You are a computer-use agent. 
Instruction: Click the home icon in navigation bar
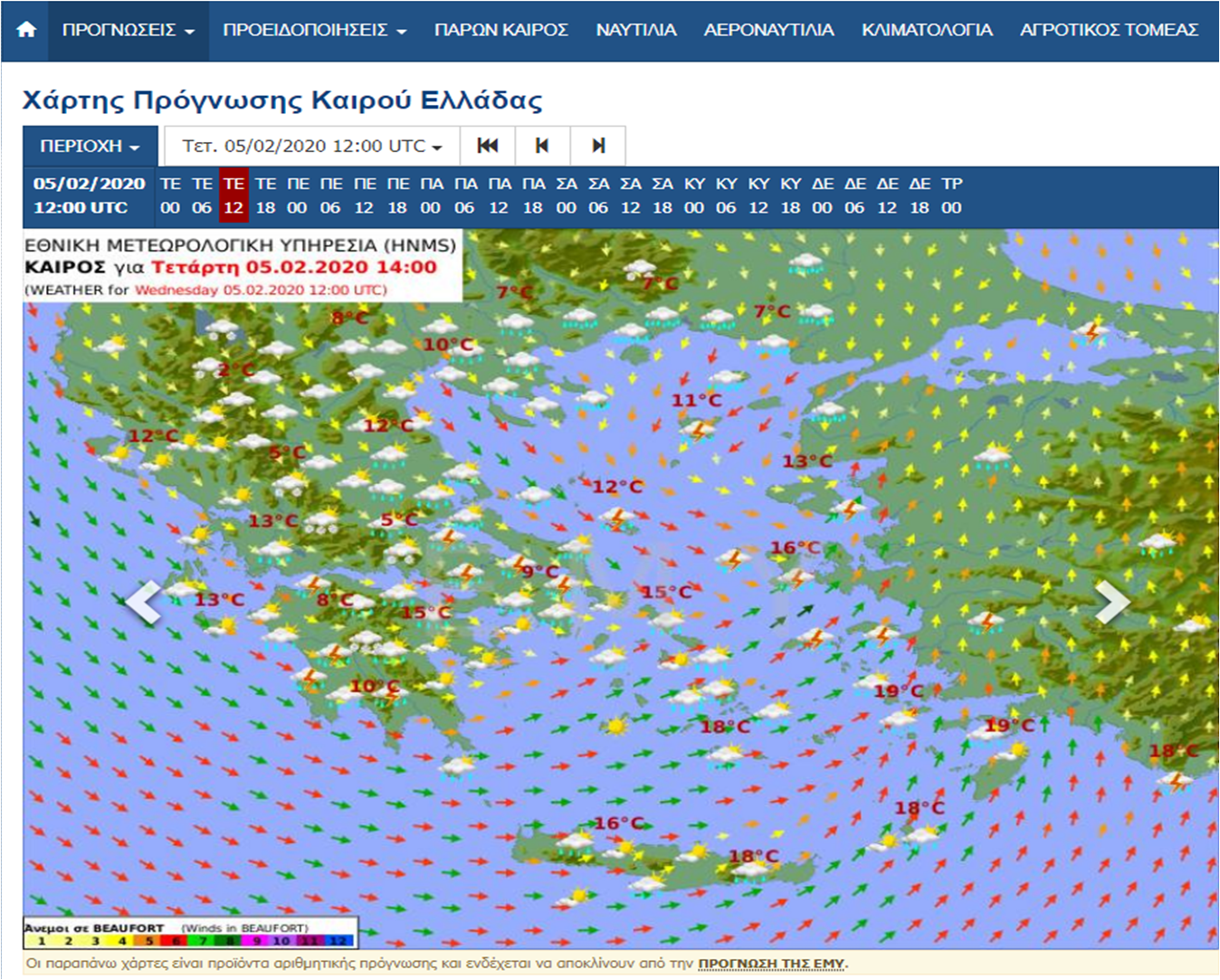tap(26, 30)
